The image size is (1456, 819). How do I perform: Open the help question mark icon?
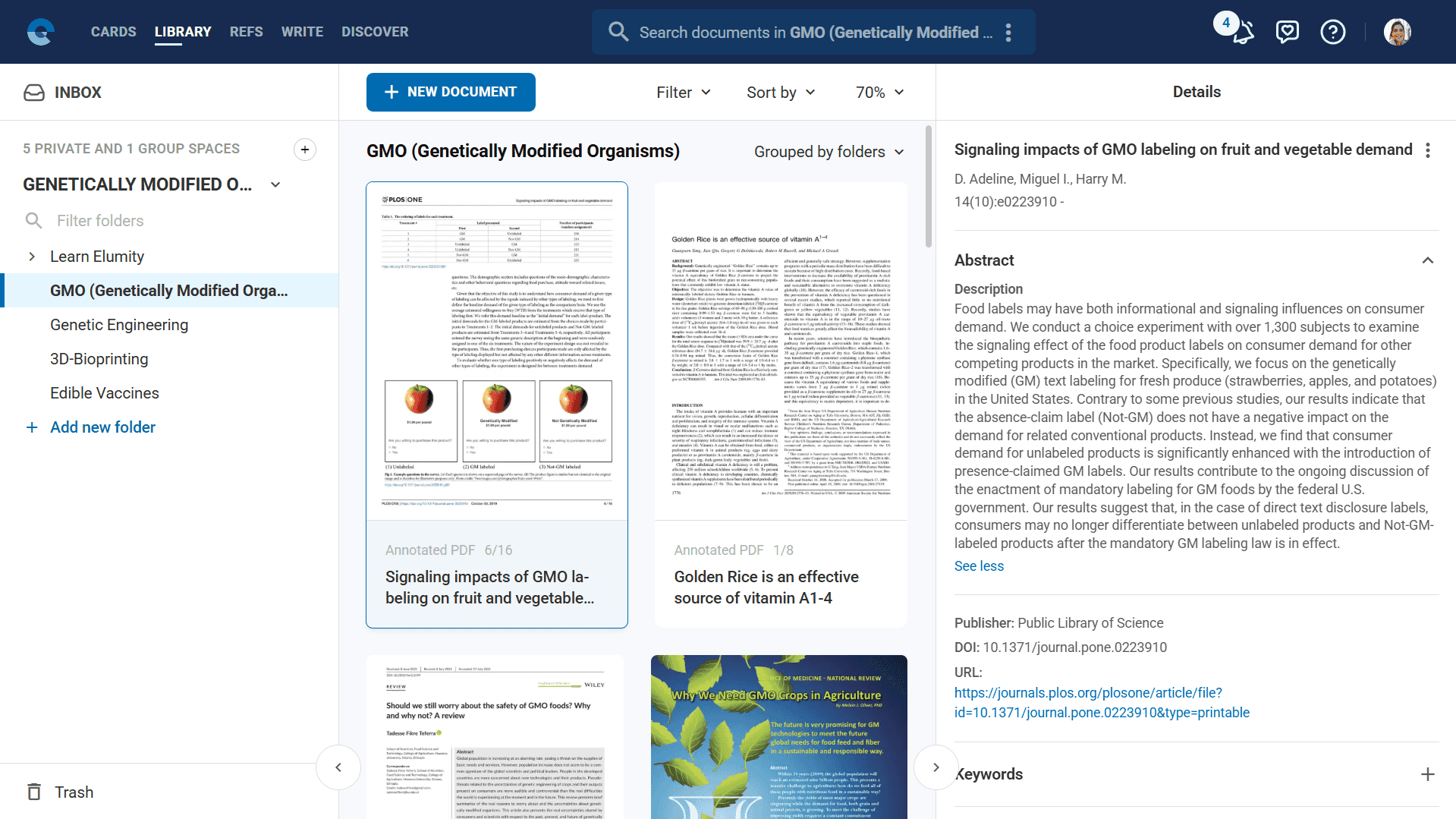pos(1332,32)
